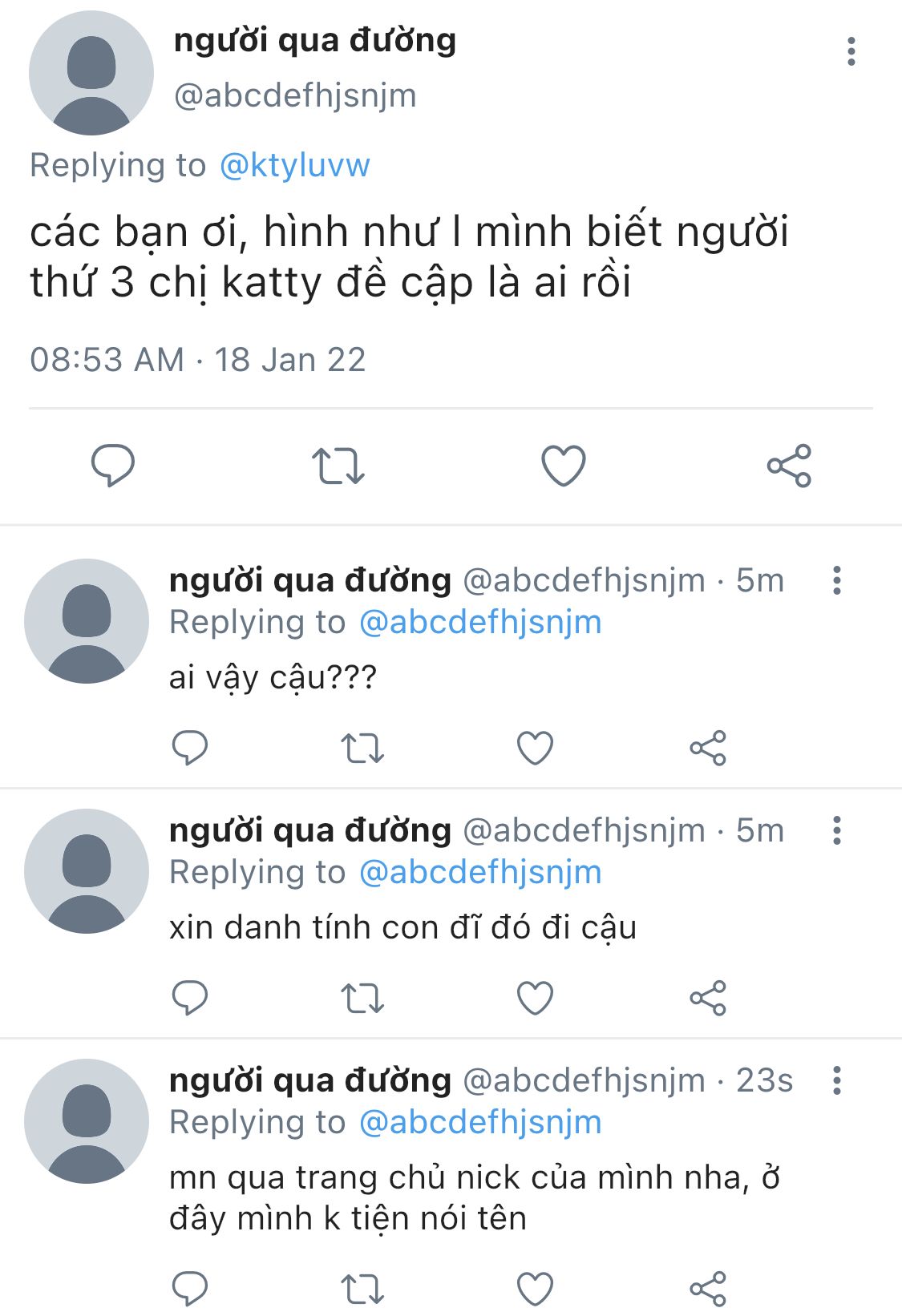This screenshot has height=1316, width=902.
Task: Tap reply icon under the main tweet
Action: 112,466
